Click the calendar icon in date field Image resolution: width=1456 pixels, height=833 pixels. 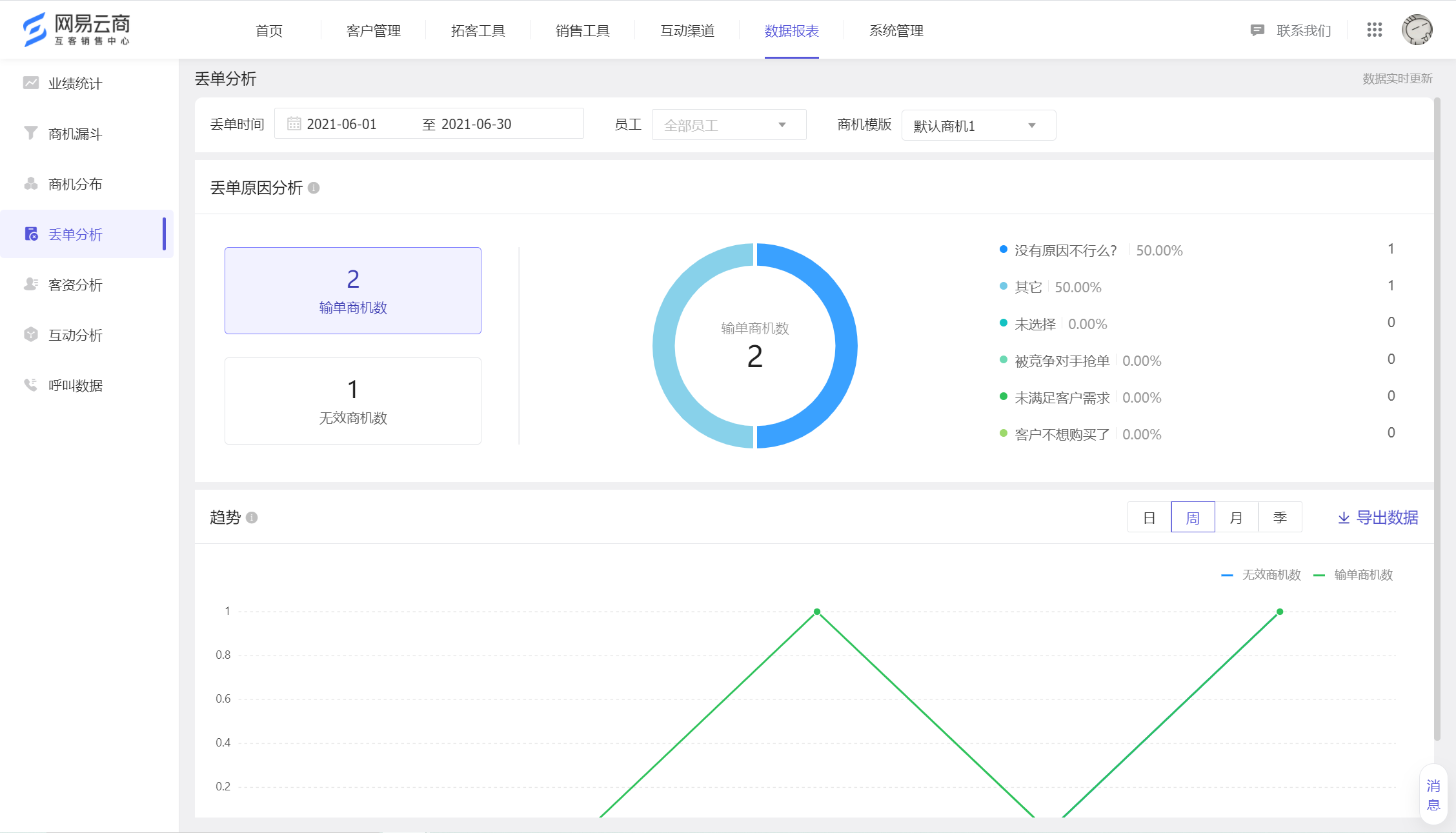tap(294, 123)
